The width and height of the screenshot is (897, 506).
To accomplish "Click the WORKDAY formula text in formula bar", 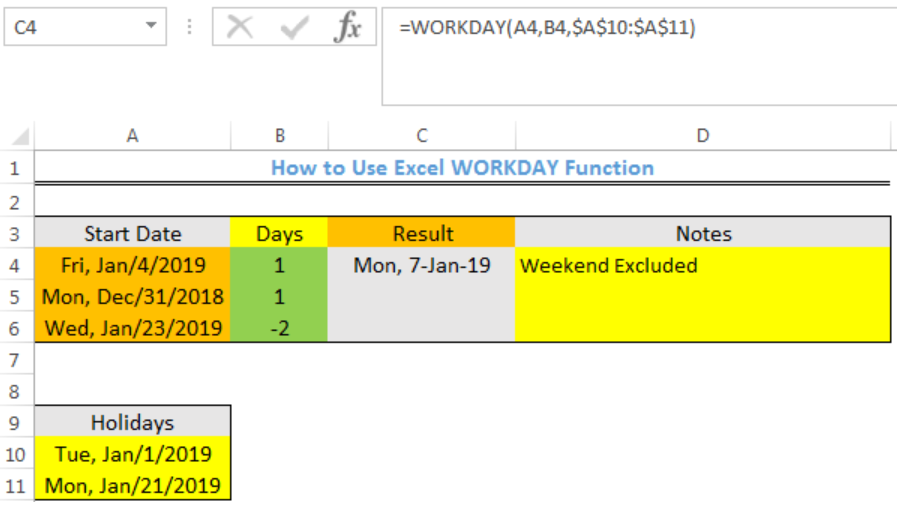I will (547, 27).
